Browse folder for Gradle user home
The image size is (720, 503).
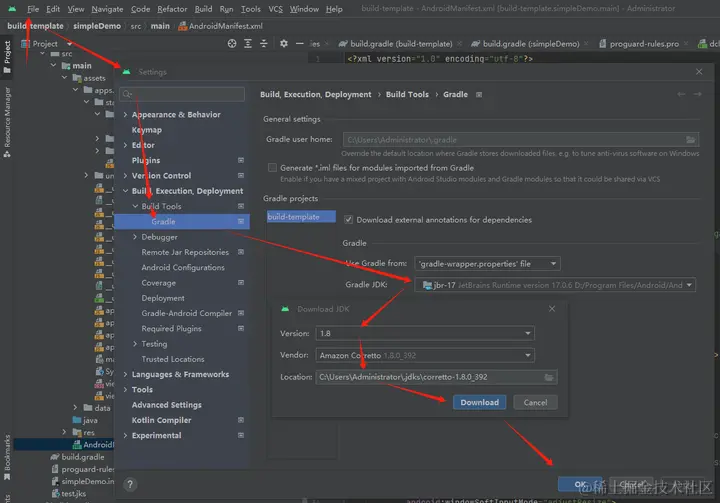(x=691, y=140)
